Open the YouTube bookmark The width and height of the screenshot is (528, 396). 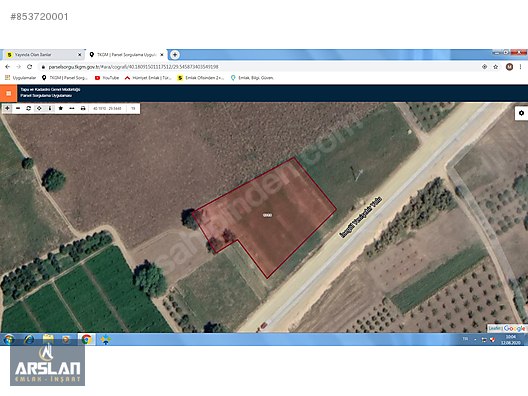(107, 78)
